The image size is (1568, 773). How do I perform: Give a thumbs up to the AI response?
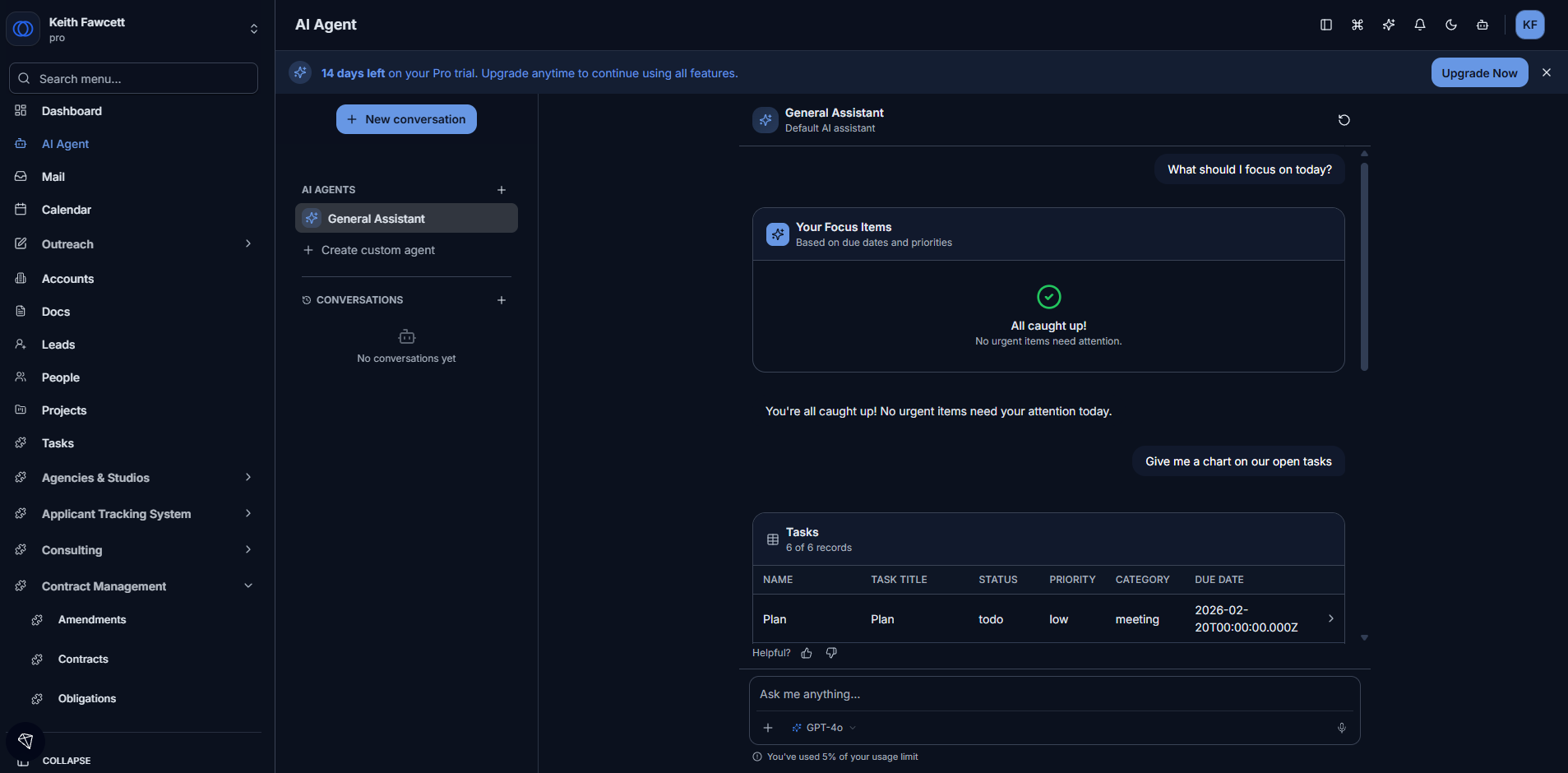[807, 652]
